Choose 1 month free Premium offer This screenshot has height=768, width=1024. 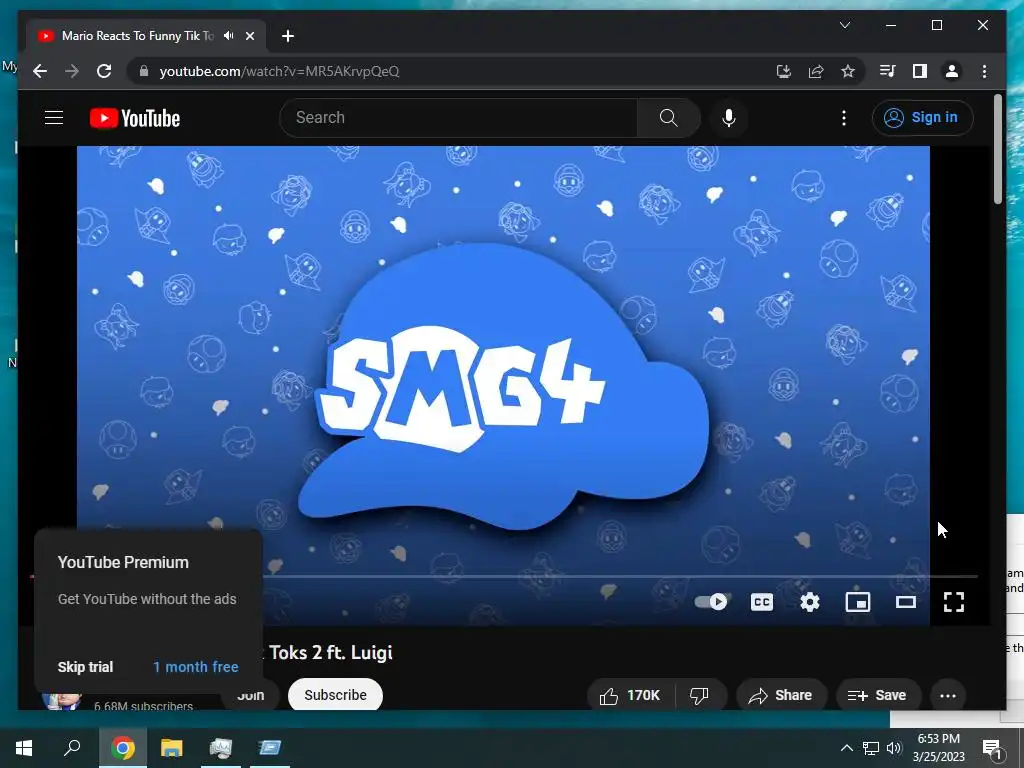pos(196,667)
